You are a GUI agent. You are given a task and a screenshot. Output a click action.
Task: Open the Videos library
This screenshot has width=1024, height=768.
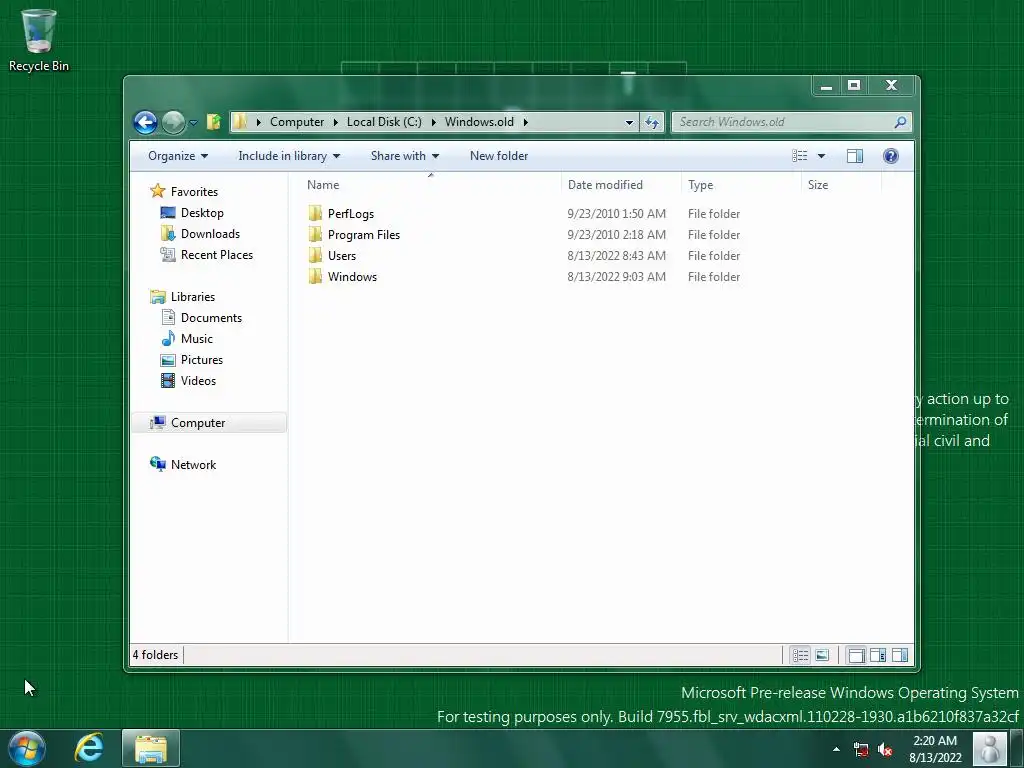198,381
